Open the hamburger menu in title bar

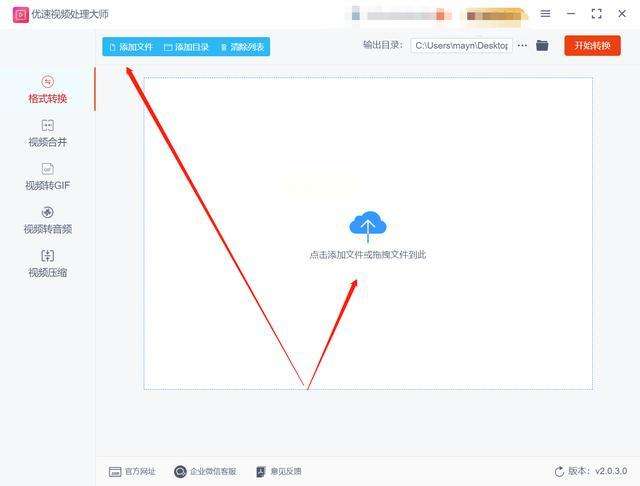(x=545, y=13)
